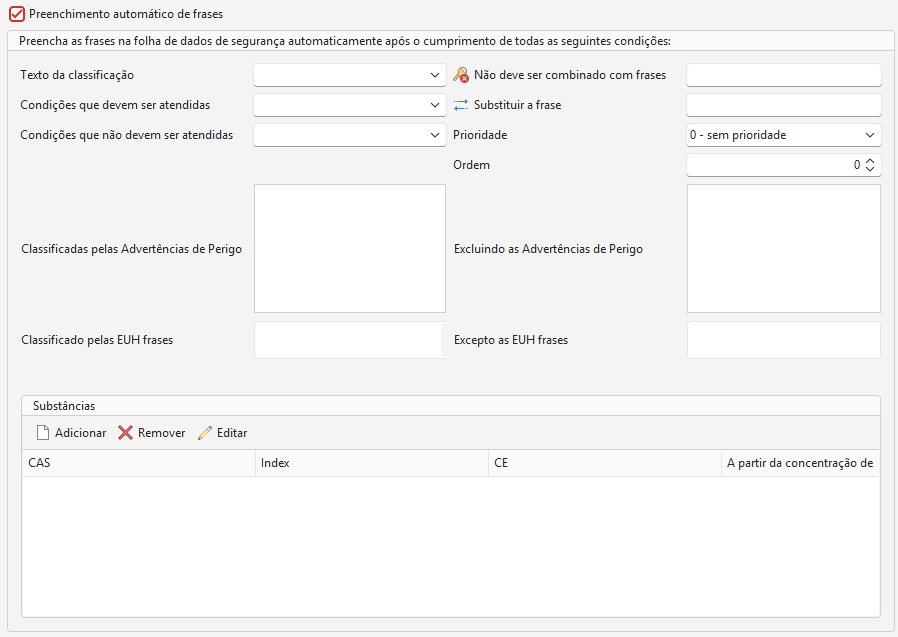Sort by the Index column header
This screenshot has height=637, width=898.
click(372, 463)
